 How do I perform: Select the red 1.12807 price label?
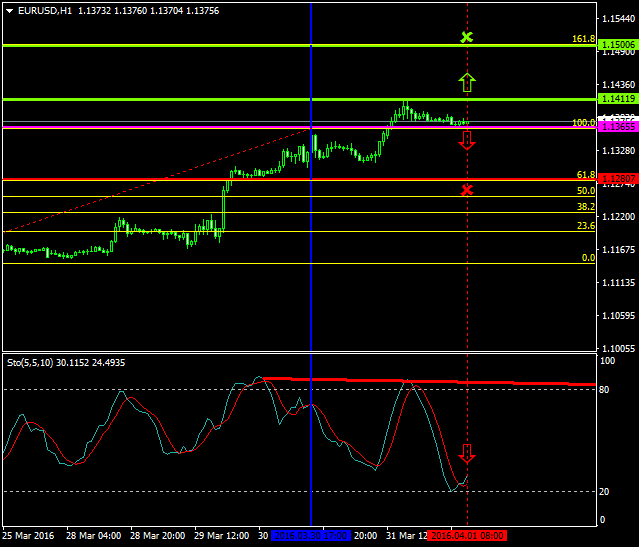(x=614, y=179)
